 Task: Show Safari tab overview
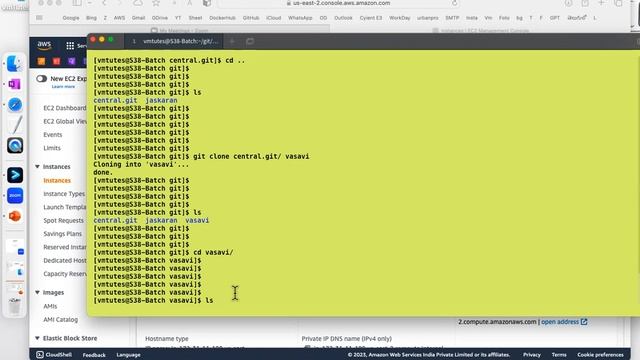[x=618, y=3]
